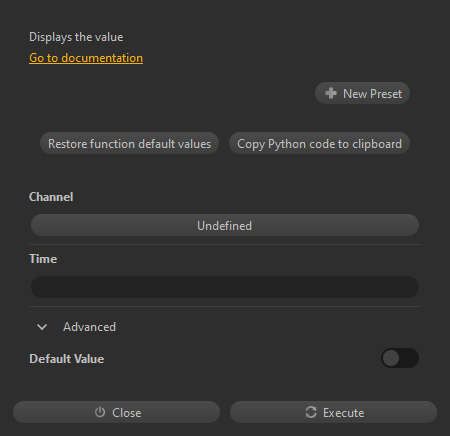Click the plus icon on New Preset

coord(331,93)
